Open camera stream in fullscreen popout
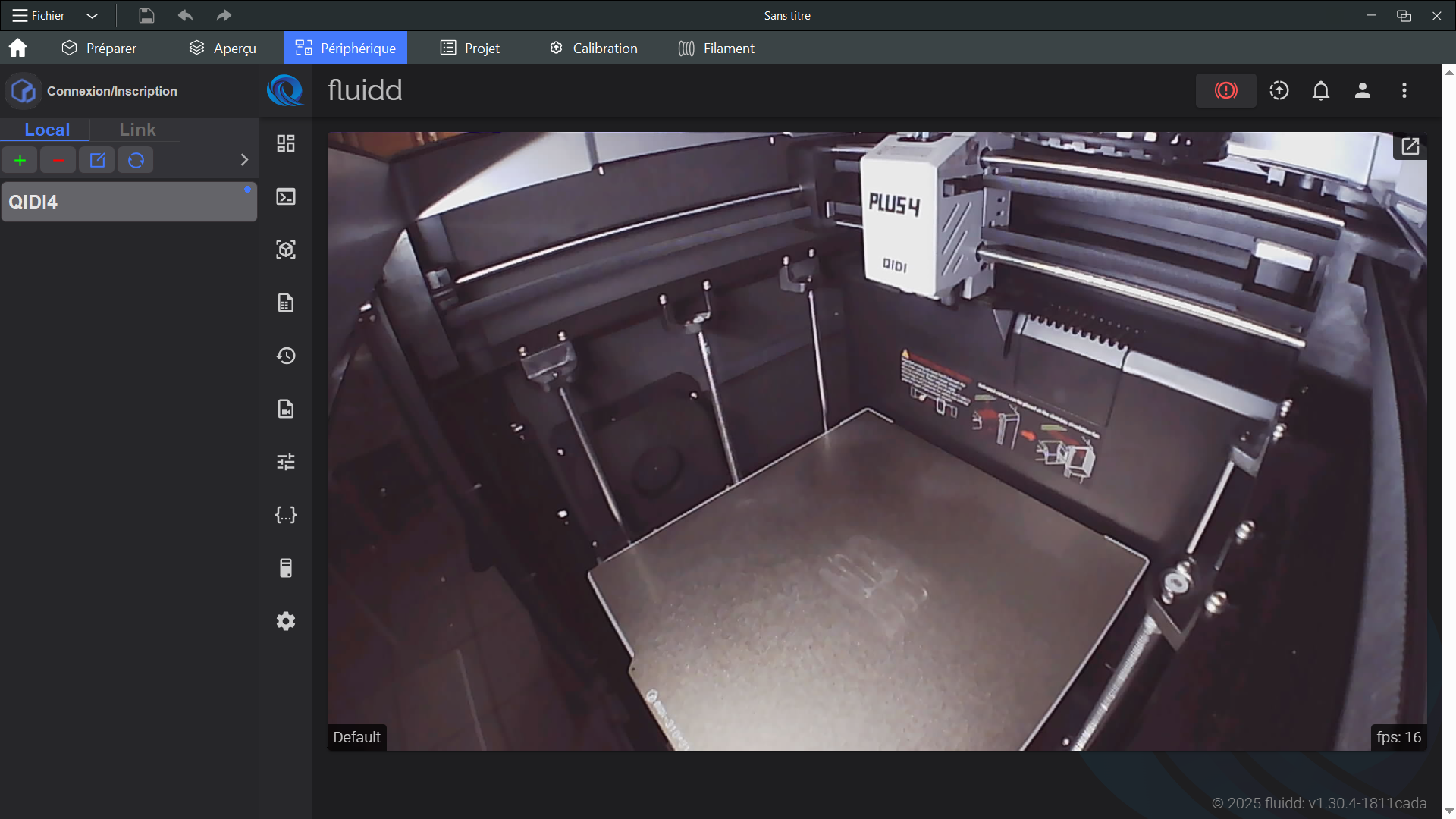Image resolution: width=1456 pixels, height=819 pixels. (1410, 146)
